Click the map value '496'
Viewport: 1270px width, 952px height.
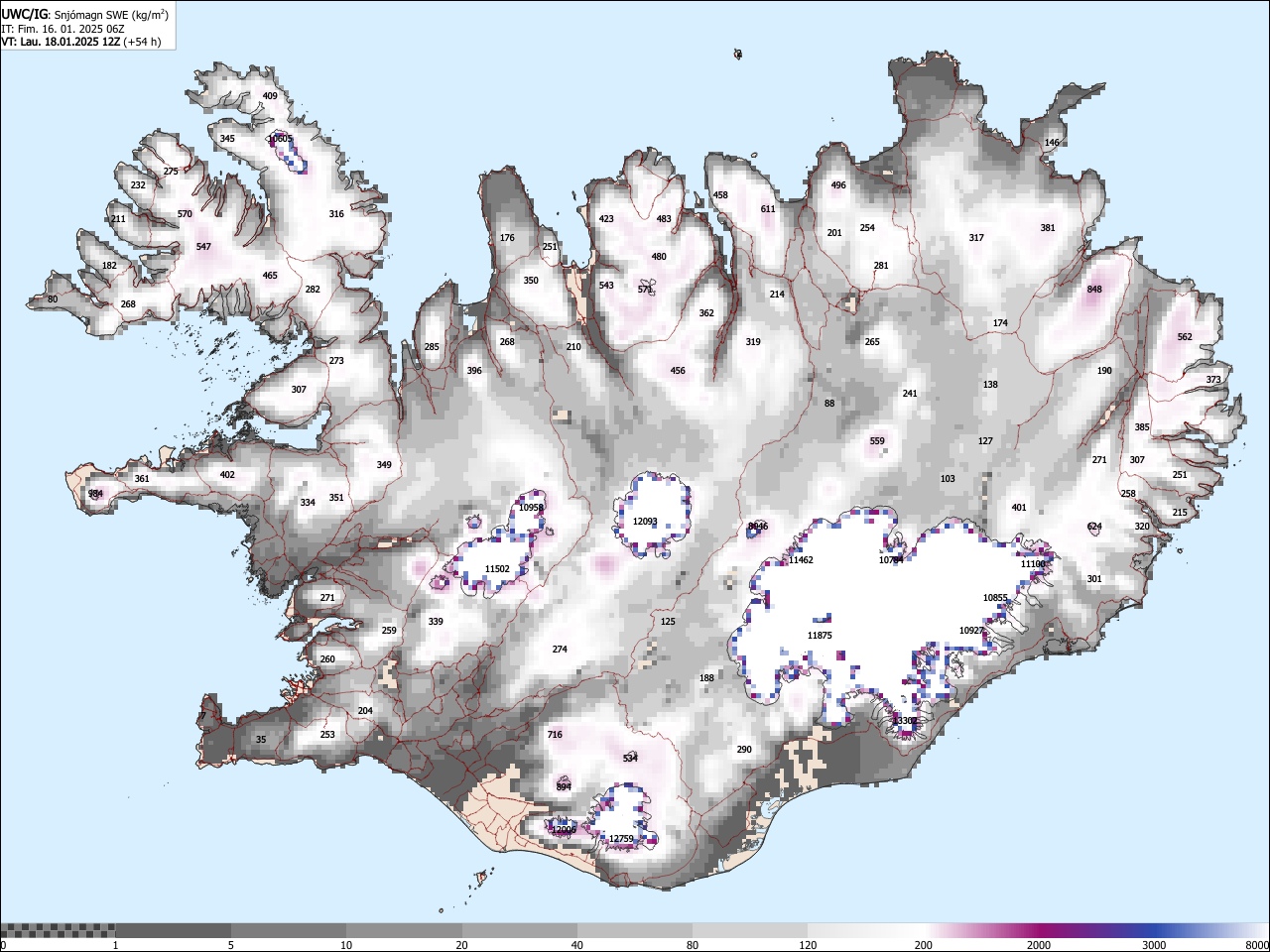[838, 185]
